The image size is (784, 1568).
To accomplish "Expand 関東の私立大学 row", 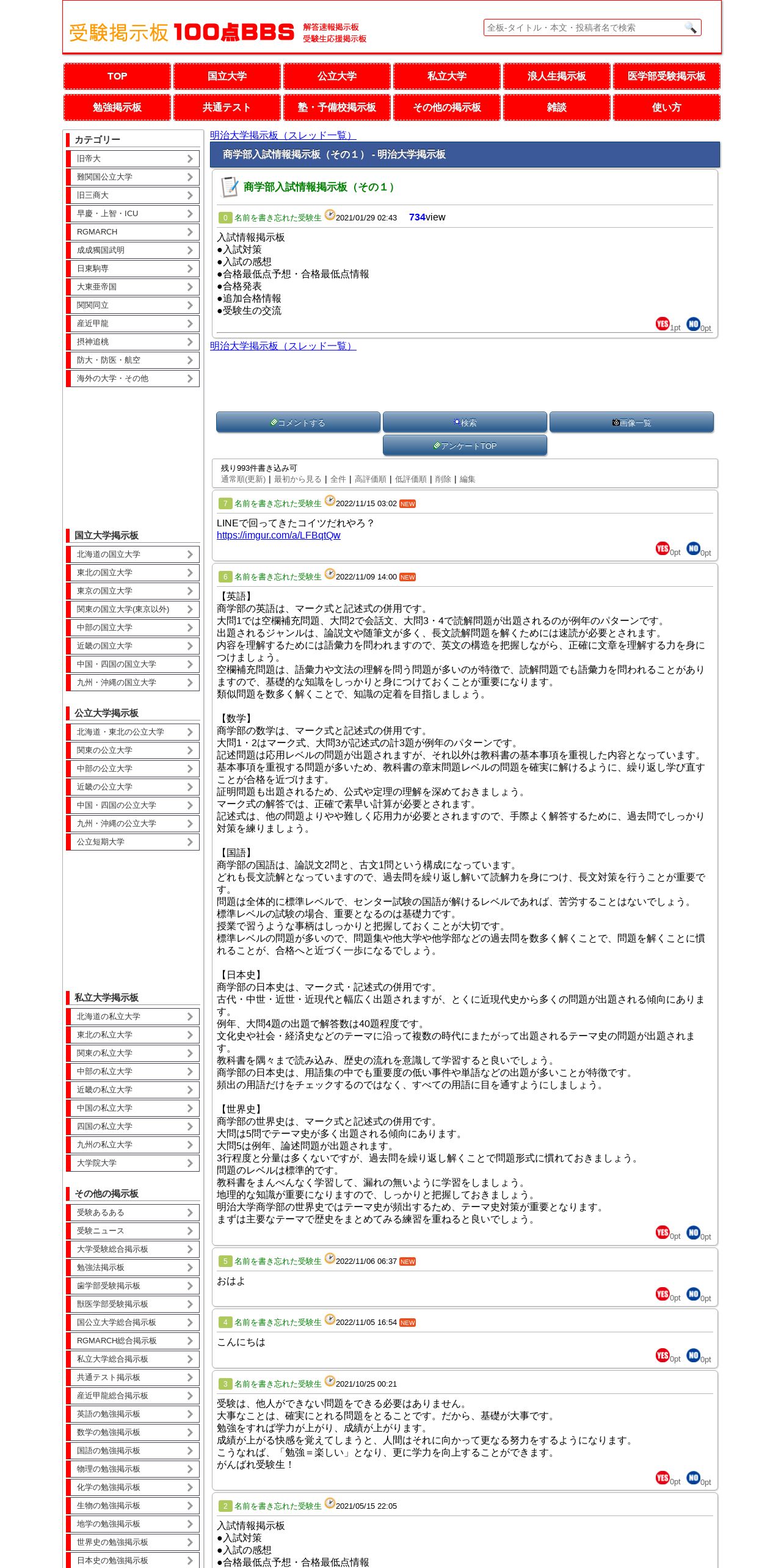I will [x=133, y=1053].
